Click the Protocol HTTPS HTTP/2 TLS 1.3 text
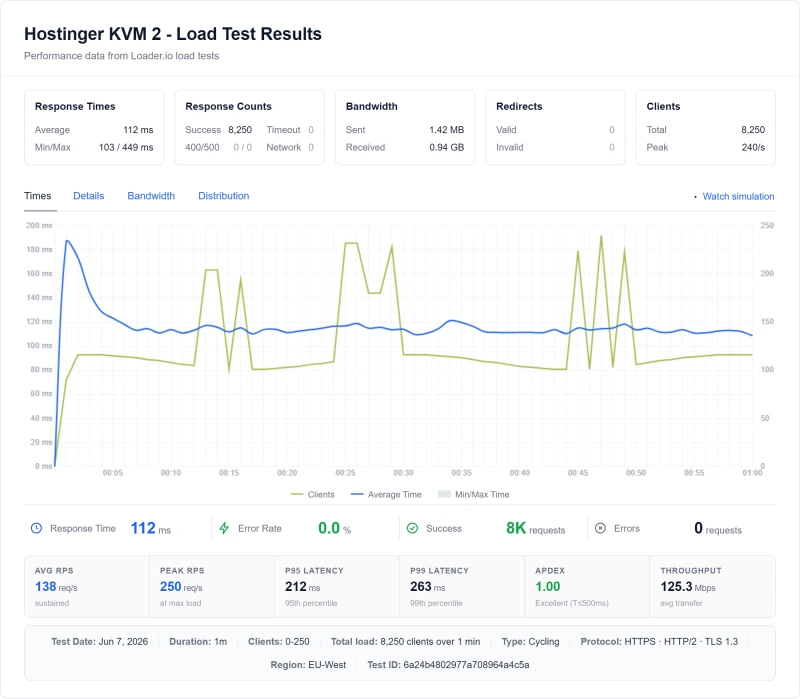The width and height of the screenshot is (800, 699). tap(659, 641)
